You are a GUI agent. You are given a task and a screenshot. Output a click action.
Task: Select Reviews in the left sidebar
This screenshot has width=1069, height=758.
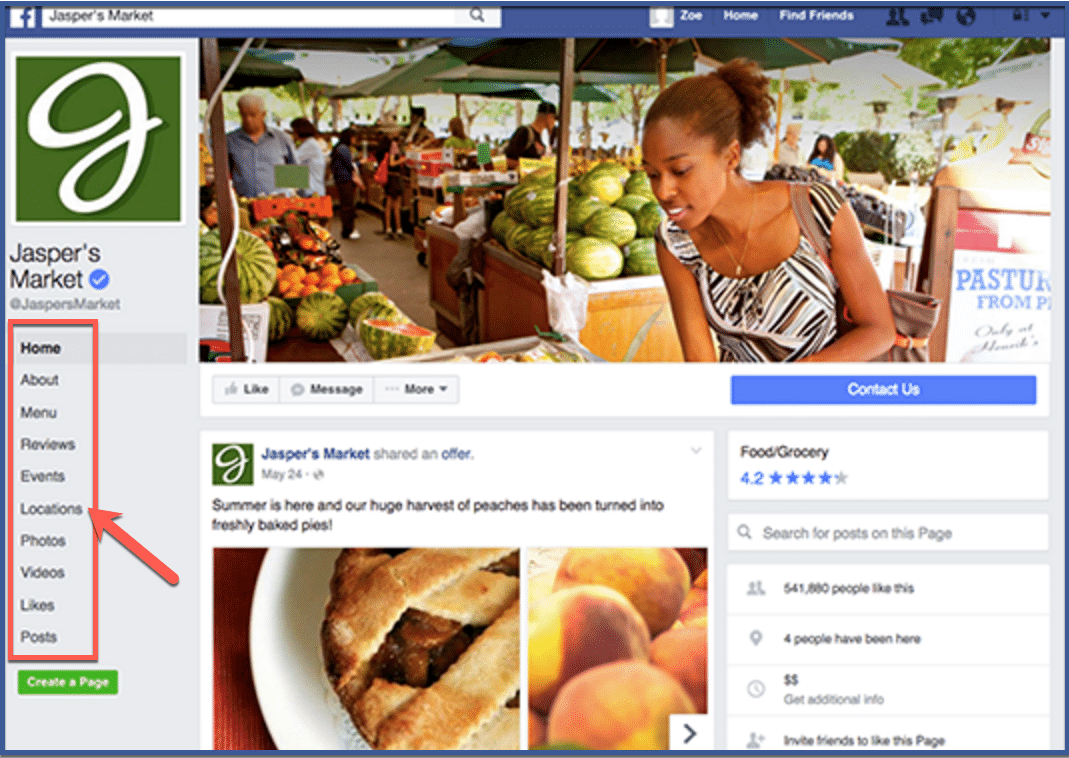point(48,444)
